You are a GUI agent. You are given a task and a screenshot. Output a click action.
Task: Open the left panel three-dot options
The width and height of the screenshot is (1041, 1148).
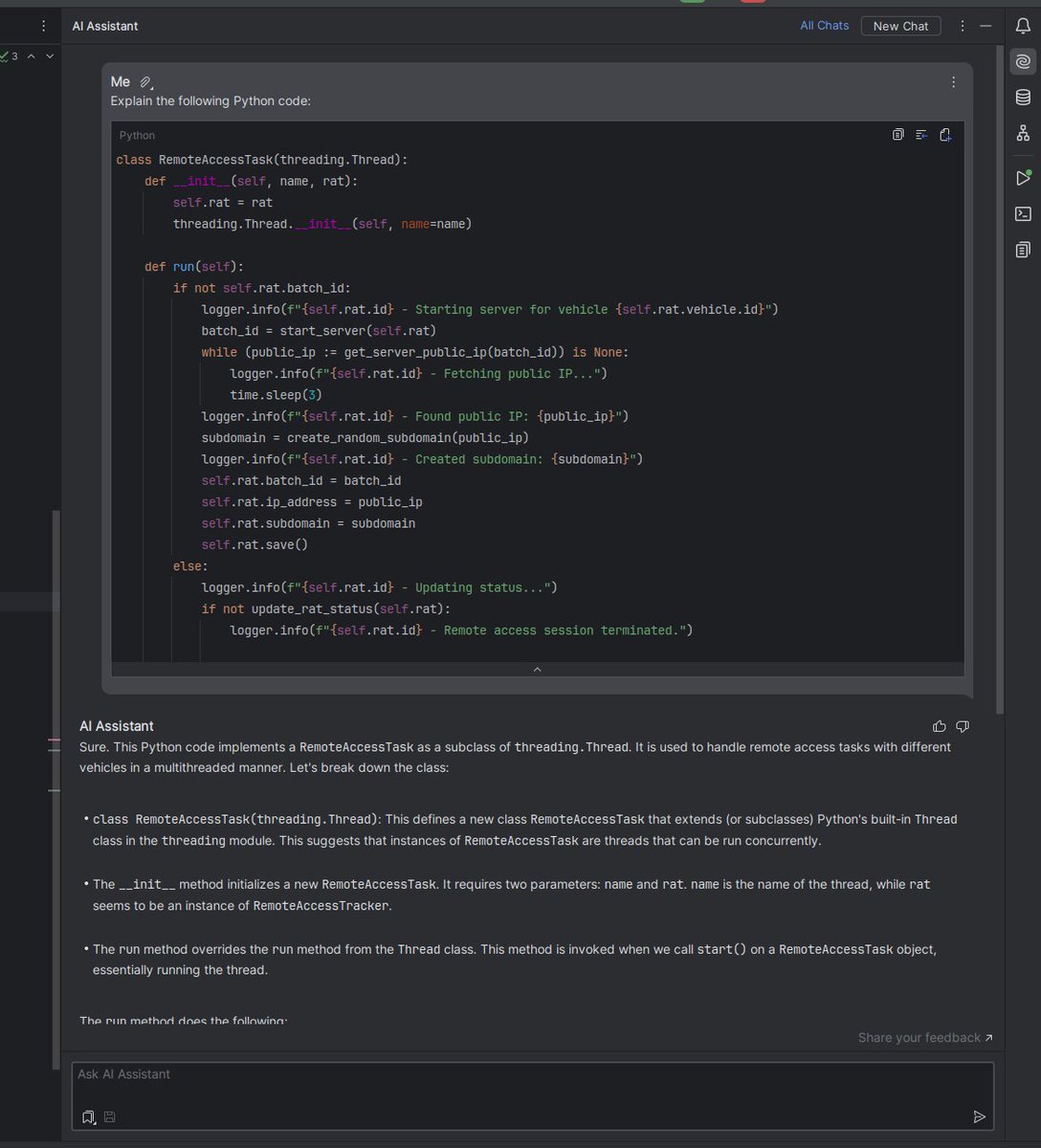pos(43,26)
